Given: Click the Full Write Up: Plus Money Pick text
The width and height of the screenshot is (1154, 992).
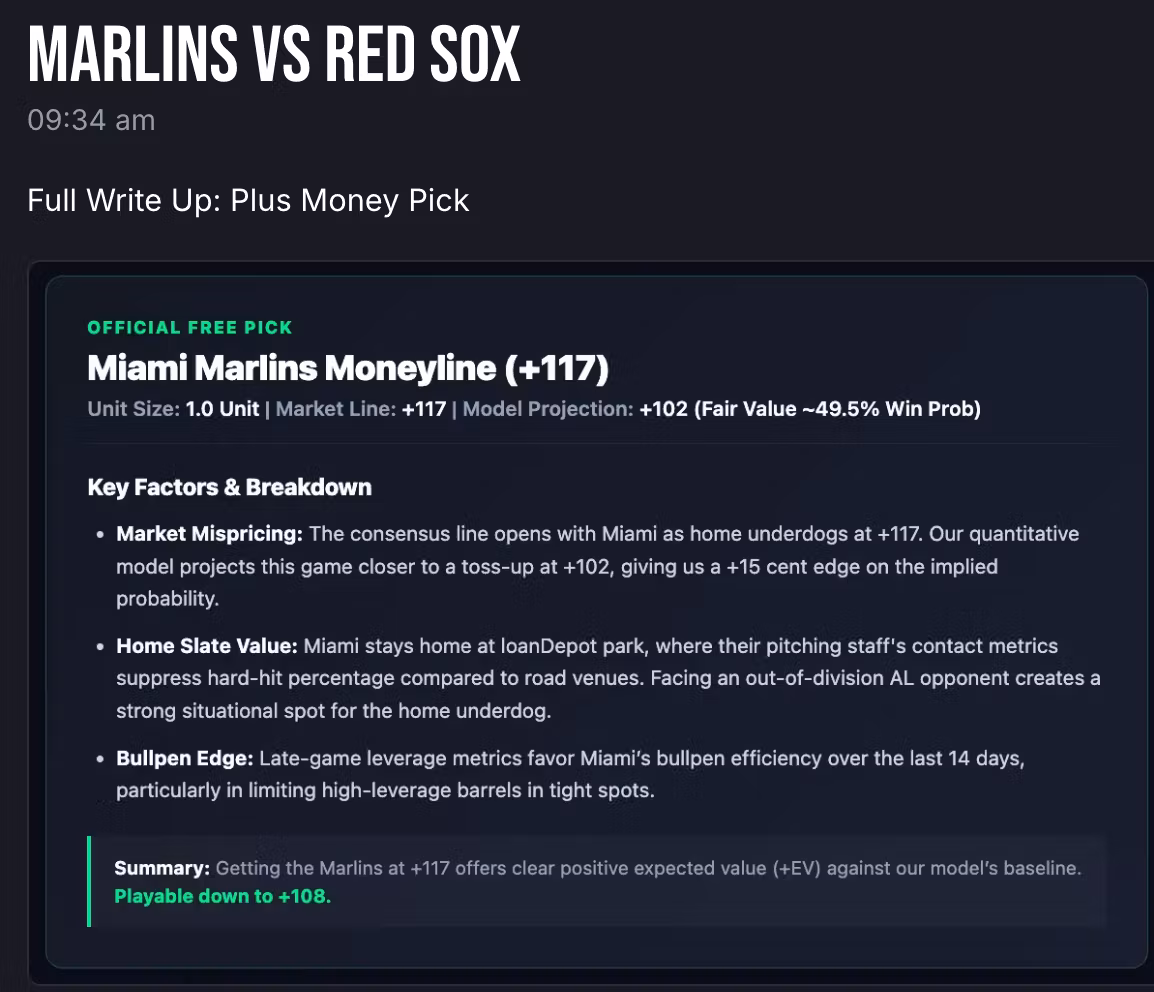Looking at the screenshot, I should [248, 200].
